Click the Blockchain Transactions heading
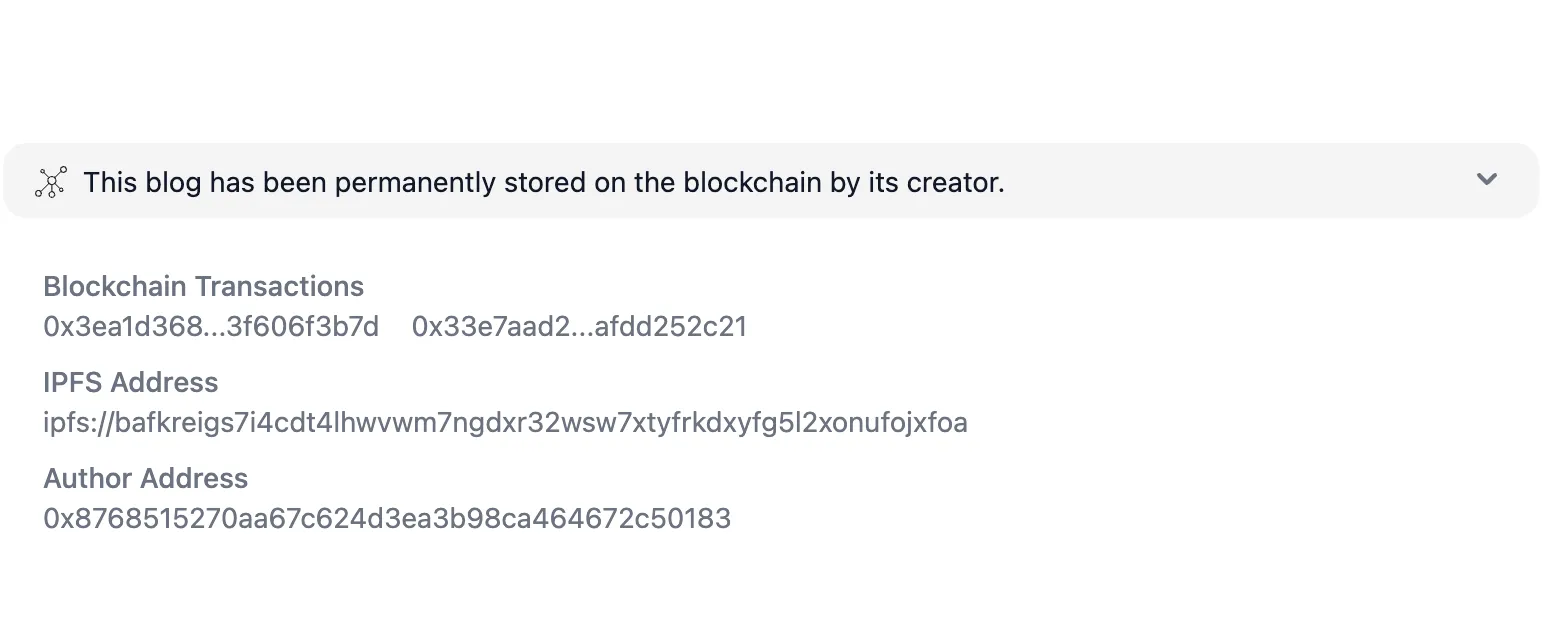Viewport: 1542px width, 630px height. (x=202, y=286)
